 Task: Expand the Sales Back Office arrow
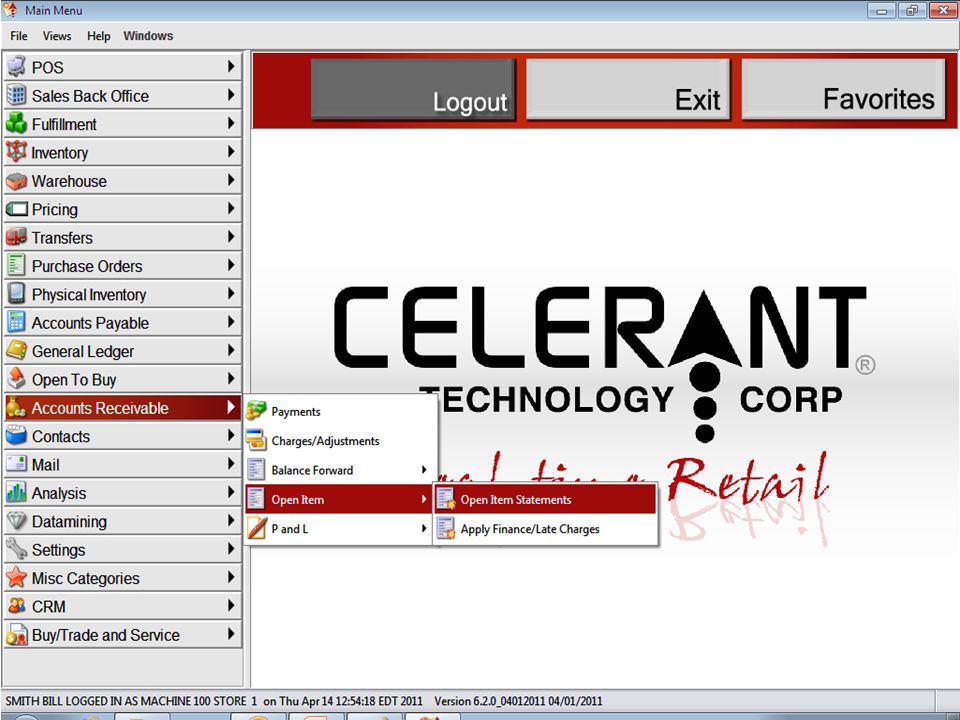[231, 95]
